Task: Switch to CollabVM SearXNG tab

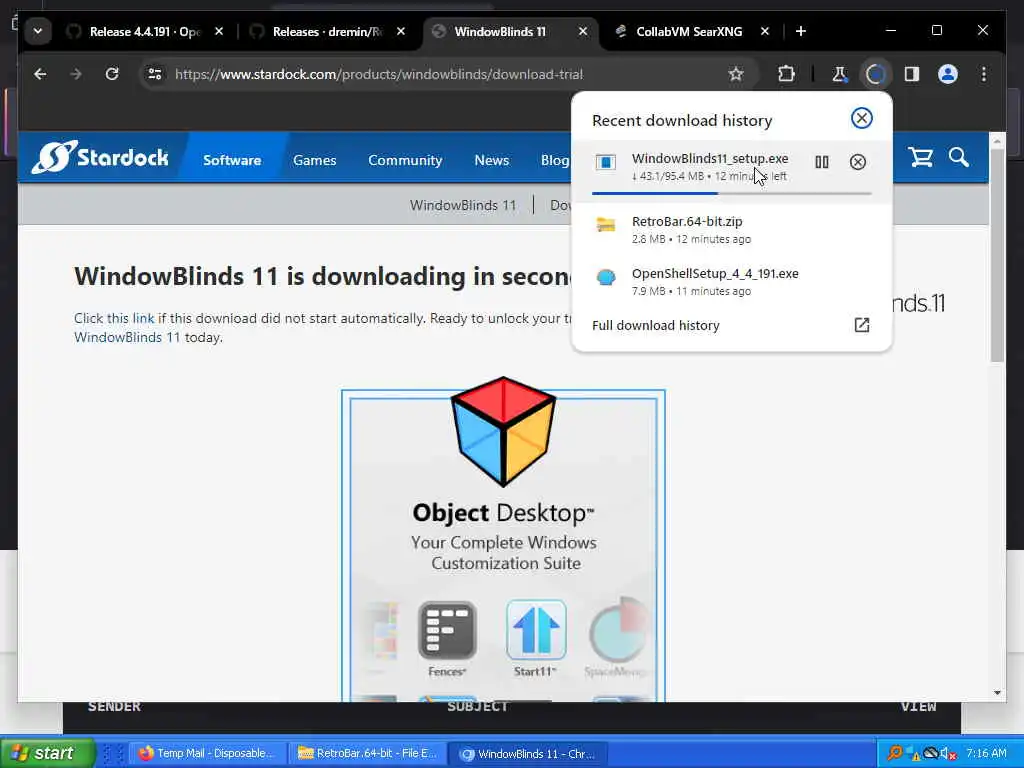Action: 689,31
